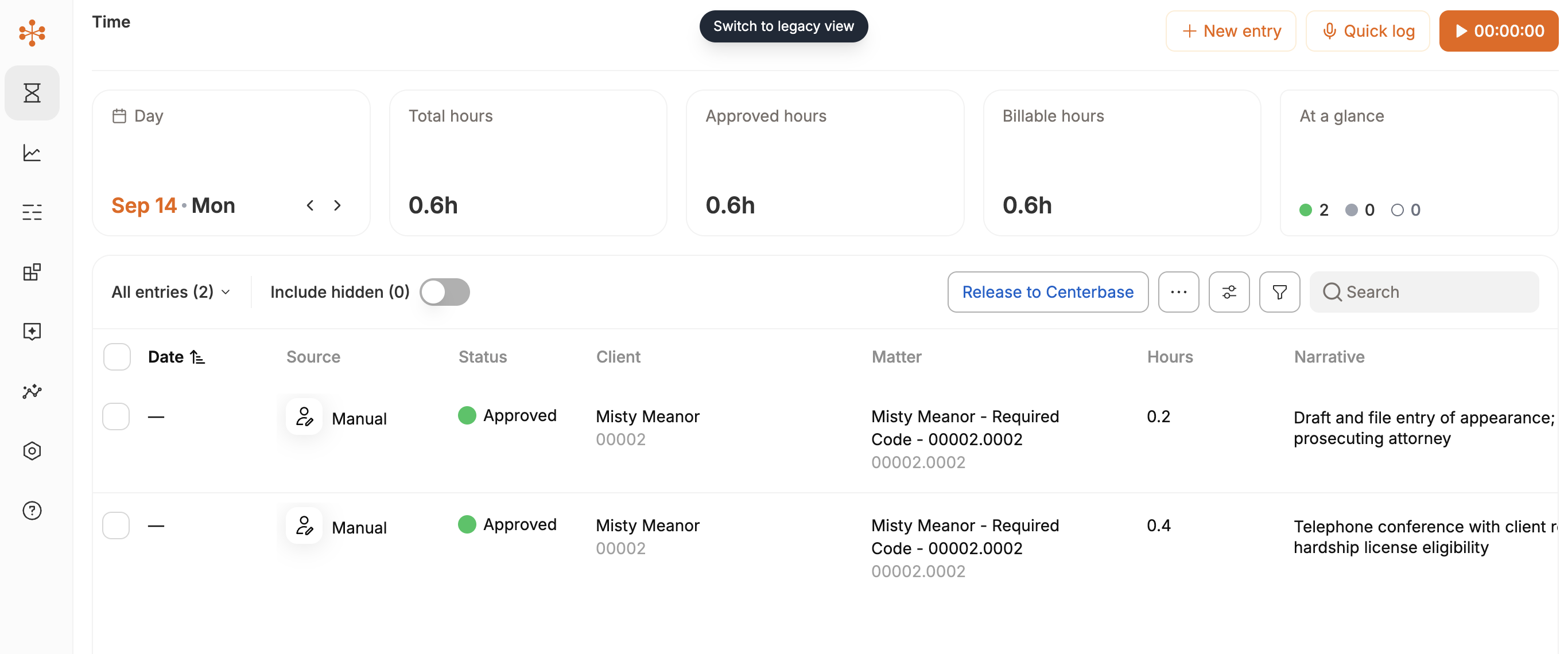1568x654 pixels.
Task: Open the hexagon settings sidebar icon
Action: pos(32,451)
